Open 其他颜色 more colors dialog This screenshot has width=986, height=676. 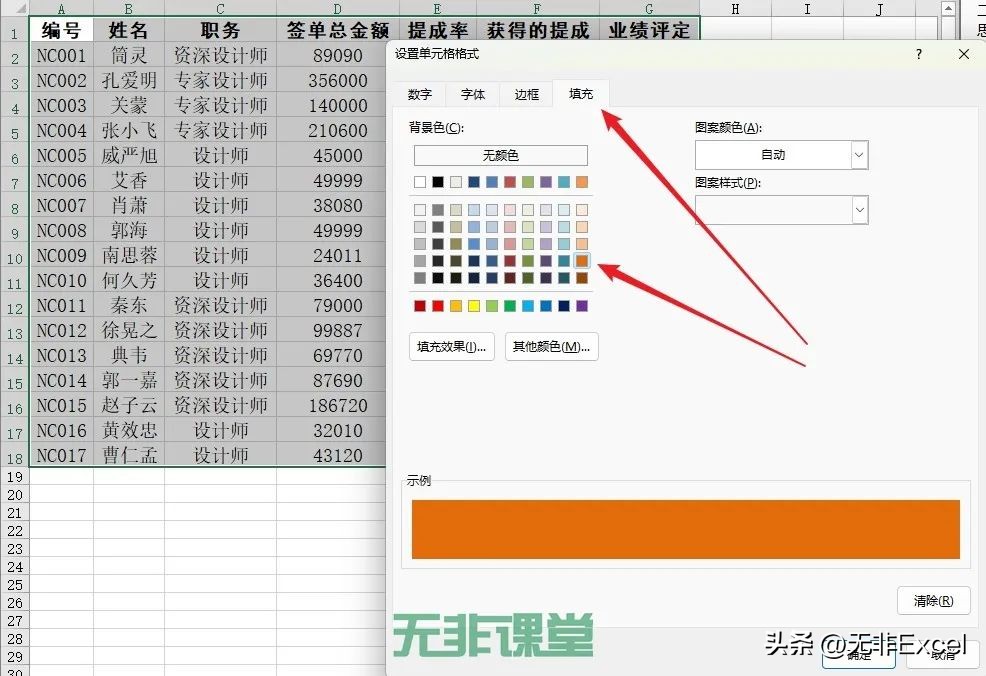tap(551, 346)
